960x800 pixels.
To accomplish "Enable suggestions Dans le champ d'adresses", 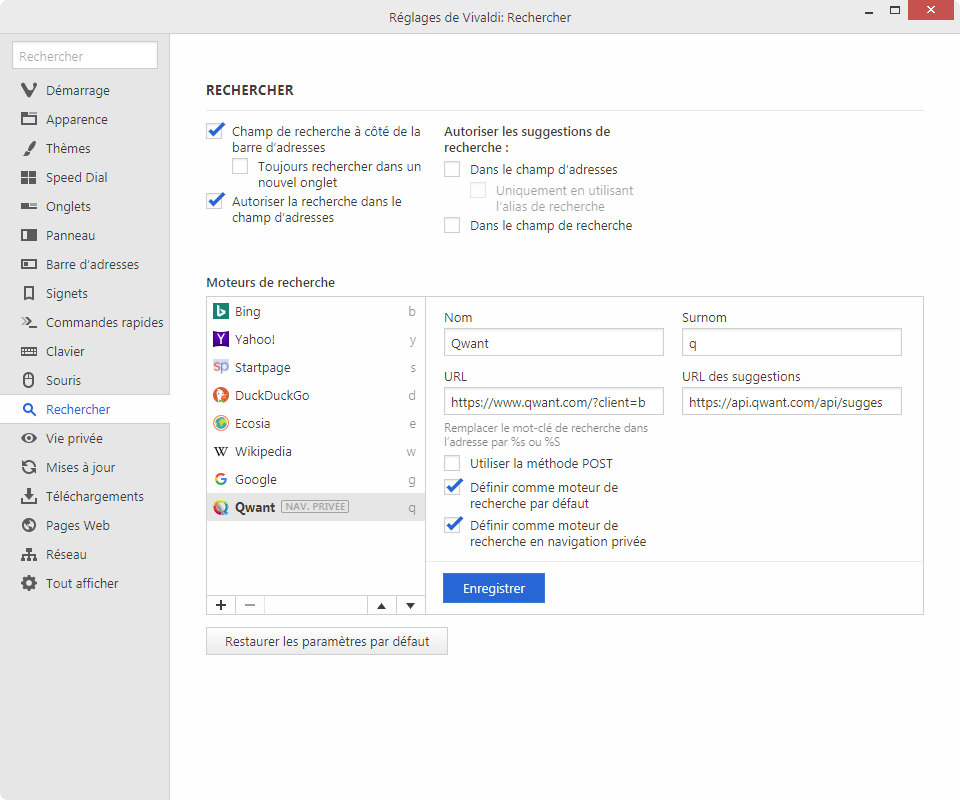I will click(x=452, y=169).
